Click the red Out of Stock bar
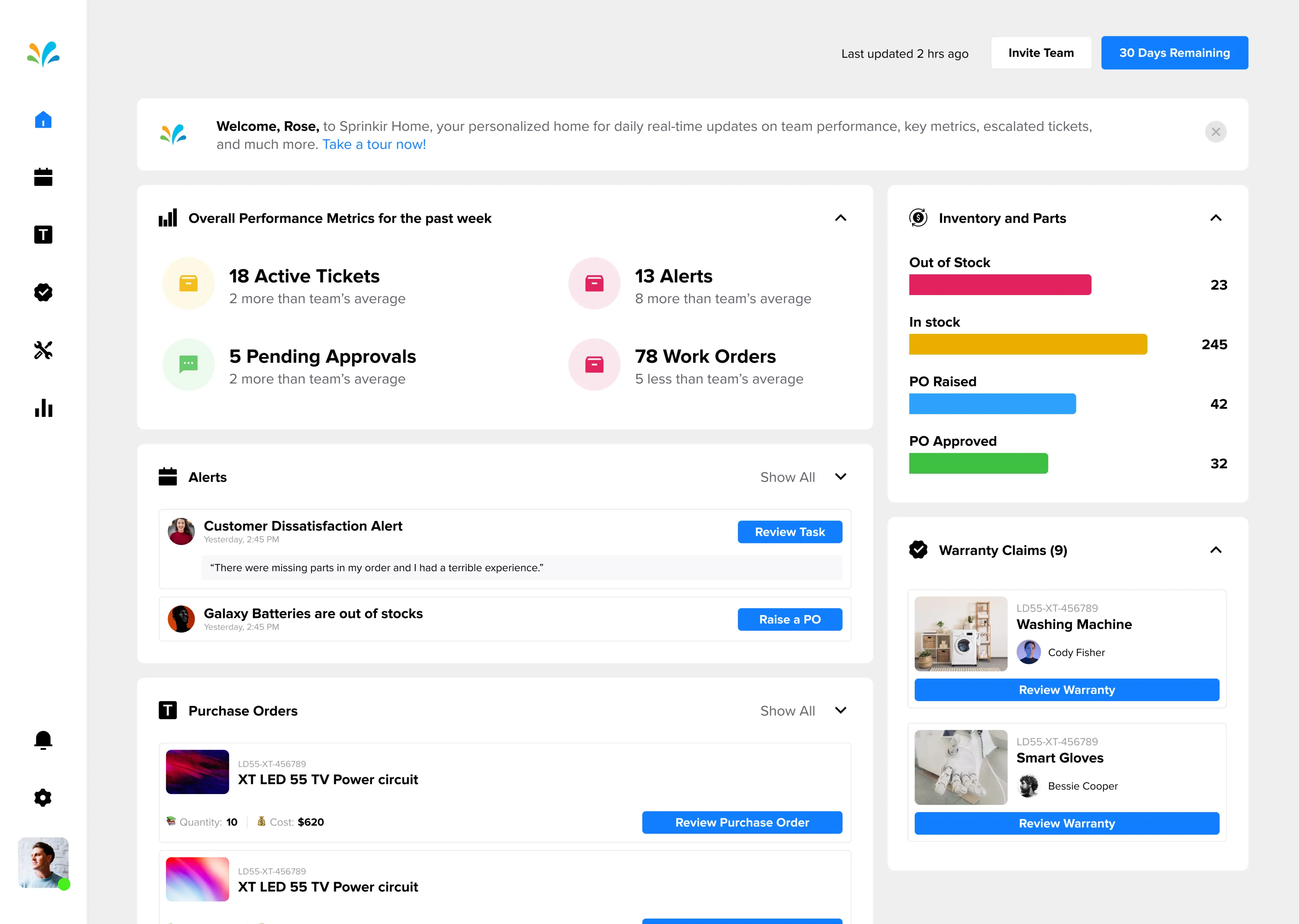This screenshot has width=1299, height=924. 1000,285
